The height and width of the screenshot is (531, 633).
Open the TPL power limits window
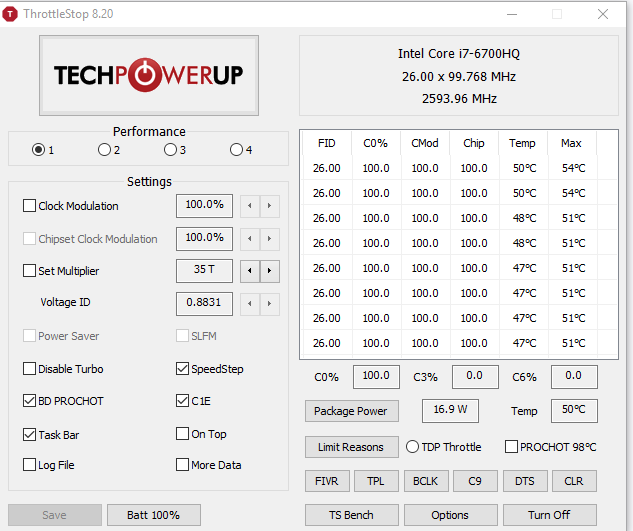point(376,481)
